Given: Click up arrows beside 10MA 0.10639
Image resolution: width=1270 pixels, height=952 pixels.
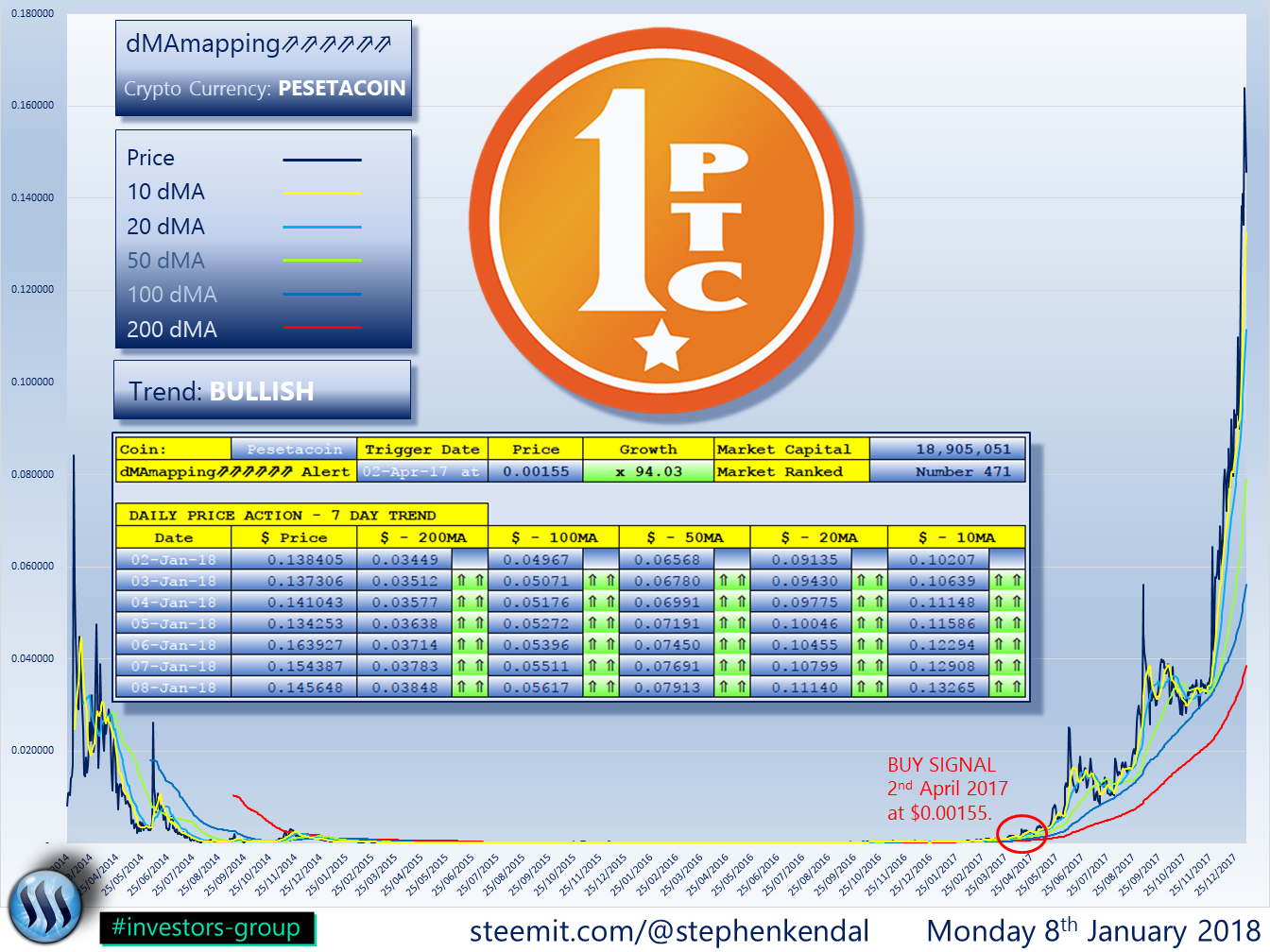Looking at the screenshot, I should [x=1007, y=581].
